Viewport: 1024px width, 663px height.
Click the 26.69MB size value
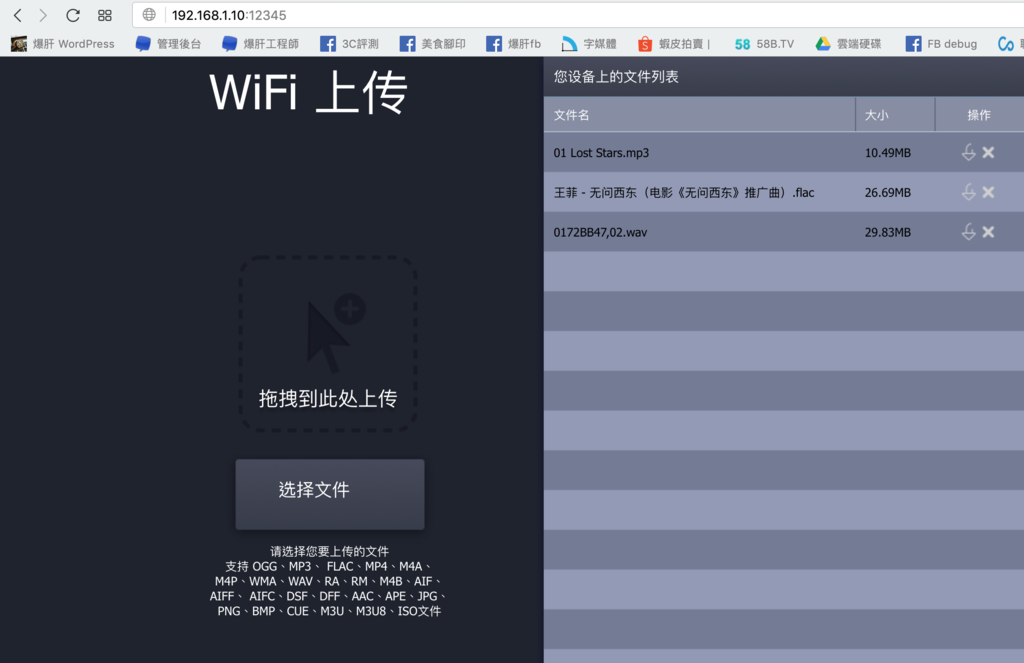coord(888,193)
